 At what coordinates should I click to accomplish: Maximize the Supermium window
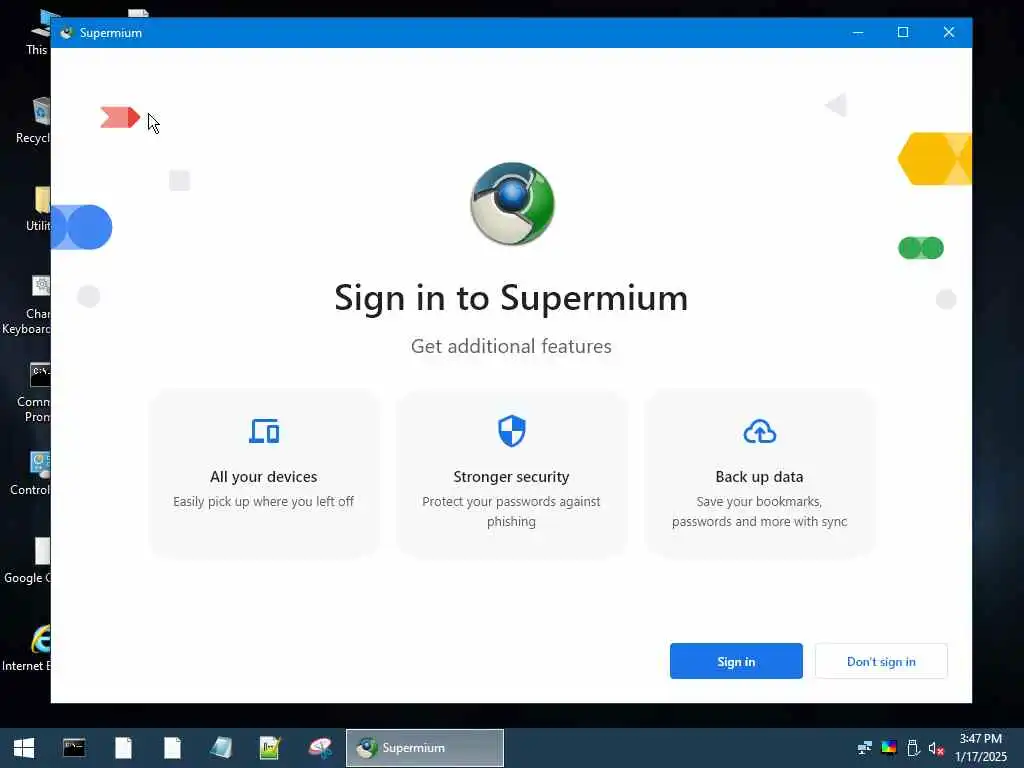[903, 32]
